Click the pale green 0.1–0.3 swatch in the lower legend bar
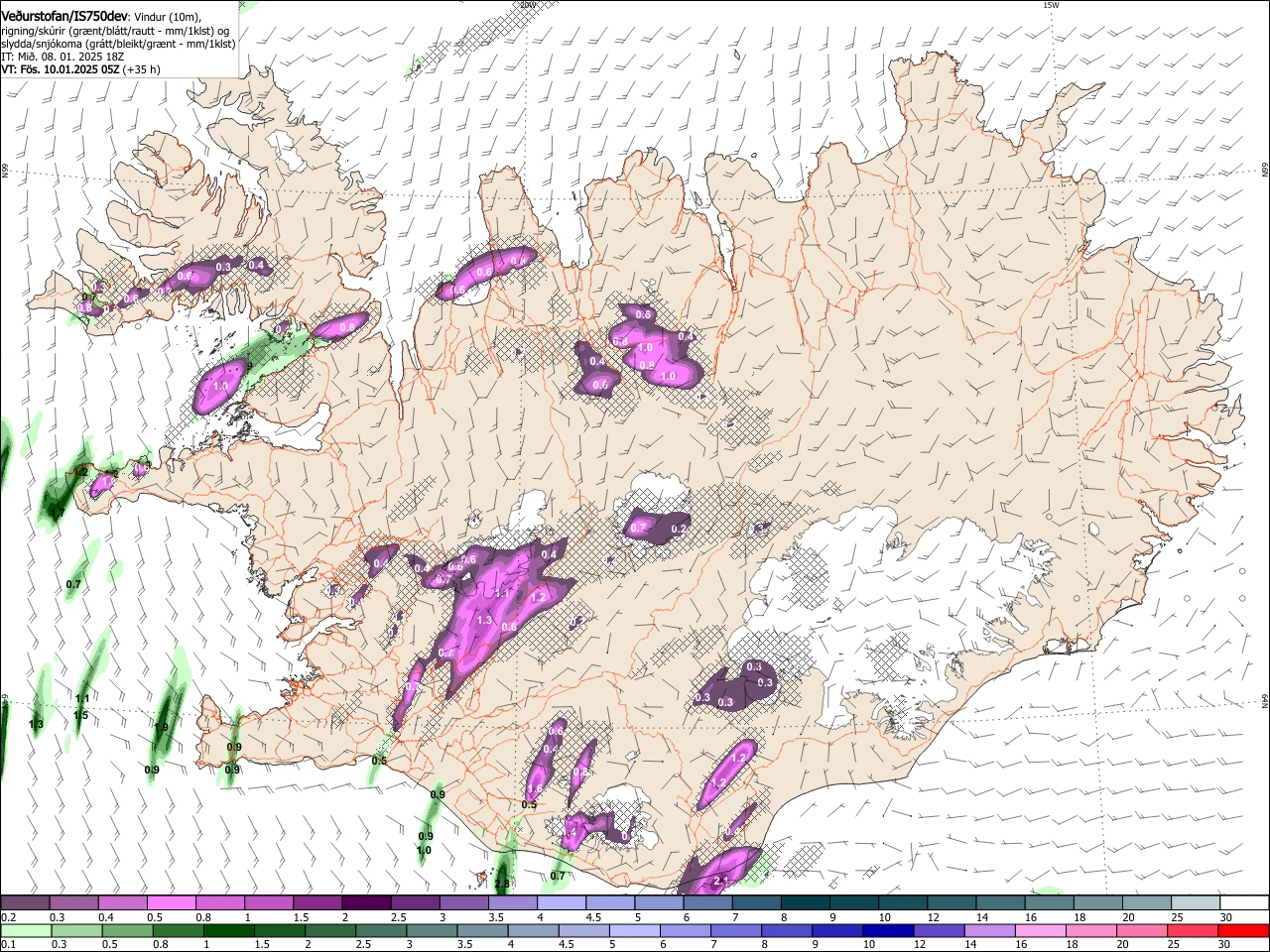 [25, 930]
